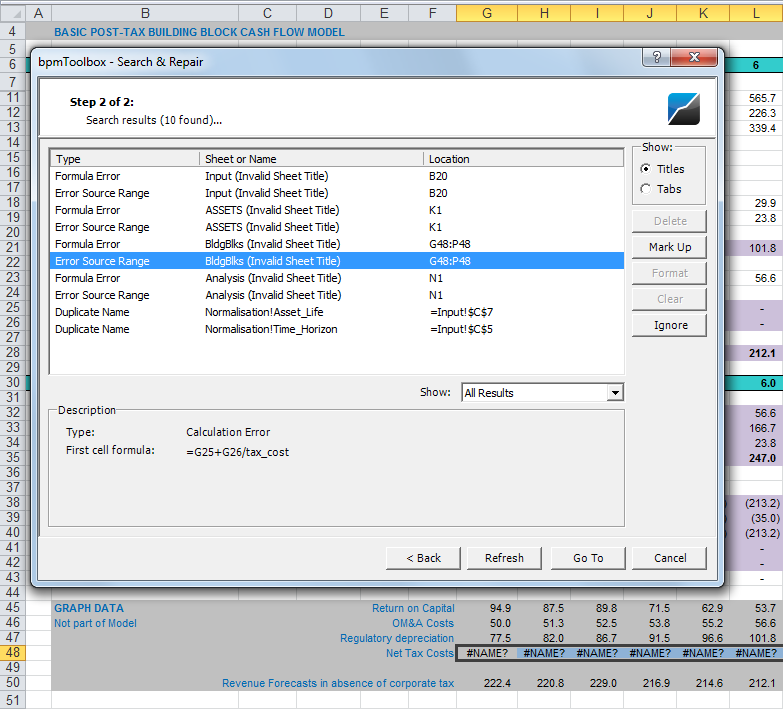Select Formula Error row for Analysis N1
This screenshot has width=783, height=709.
pos(337,278)
